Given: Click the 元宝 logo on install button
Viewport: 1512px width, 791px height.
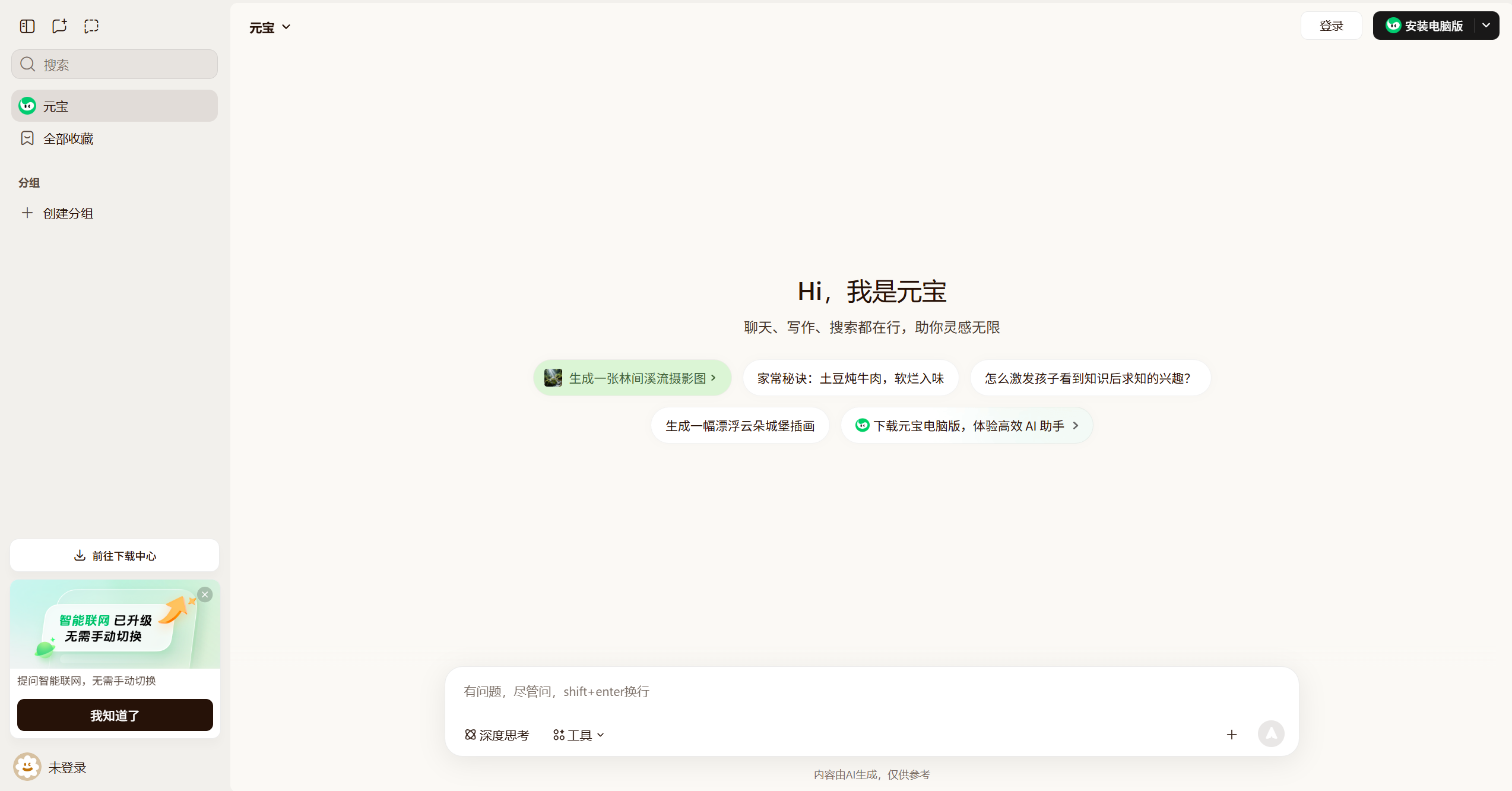Looking at the screenshot, I should (1393, 25).
